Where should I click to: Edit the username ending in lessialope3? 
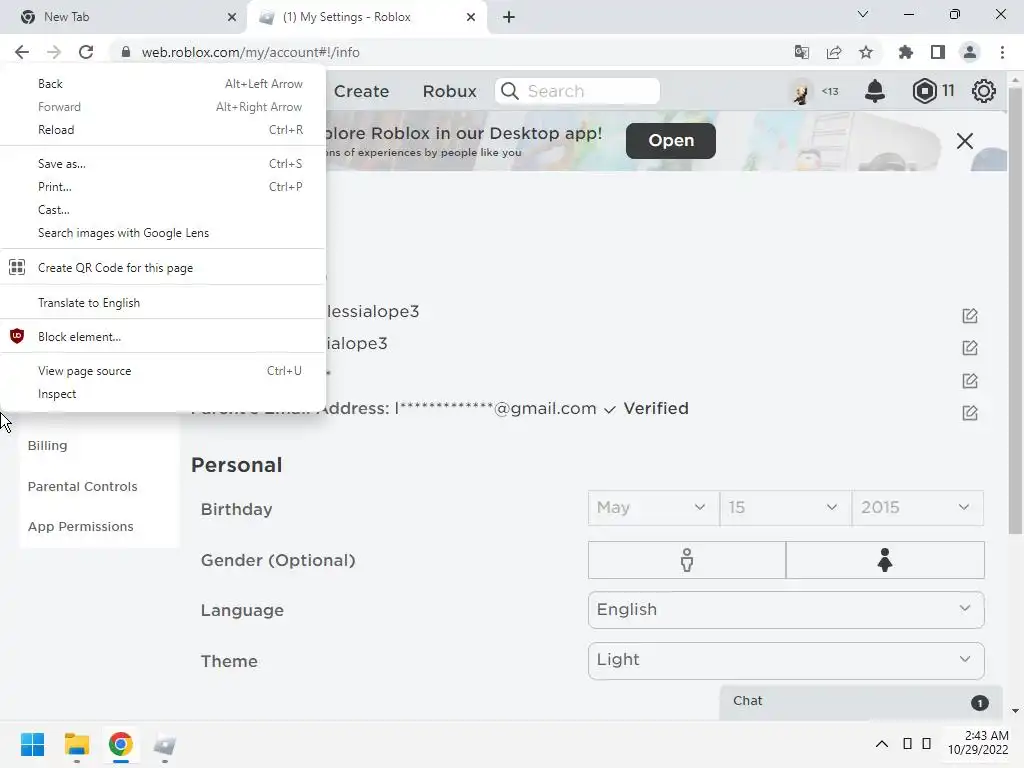click(x=970, y=316)
